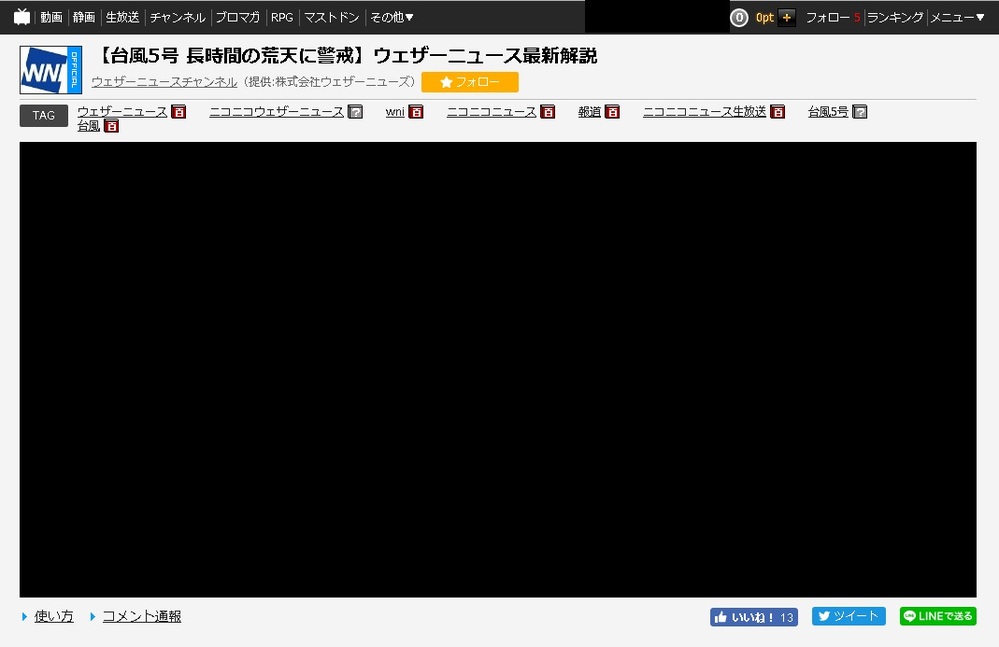Click question-mark icon beside ニコニコウェザーニュース tag

355,112
